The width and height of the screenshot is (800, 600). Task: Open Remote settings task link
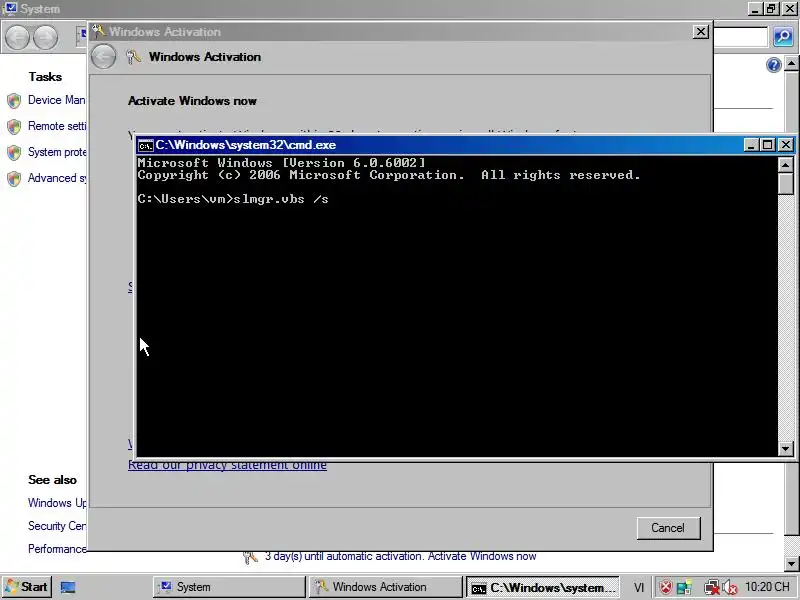coord(57,126)
